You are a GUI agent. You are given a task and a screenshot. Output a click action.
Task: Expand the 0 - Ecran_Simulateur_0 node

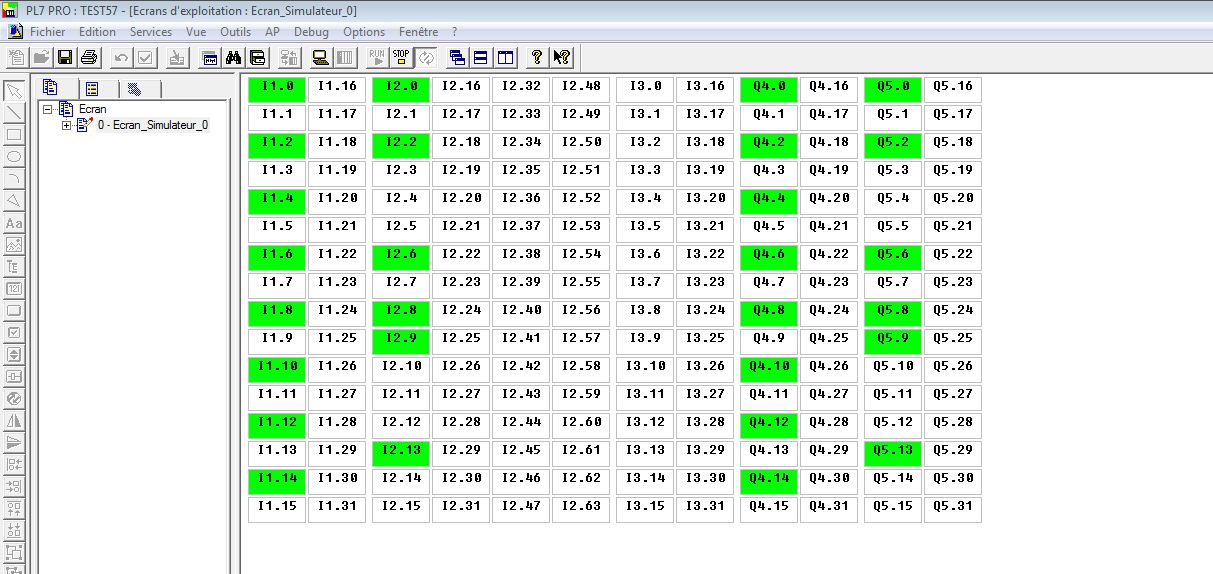[x=67, y=125]
